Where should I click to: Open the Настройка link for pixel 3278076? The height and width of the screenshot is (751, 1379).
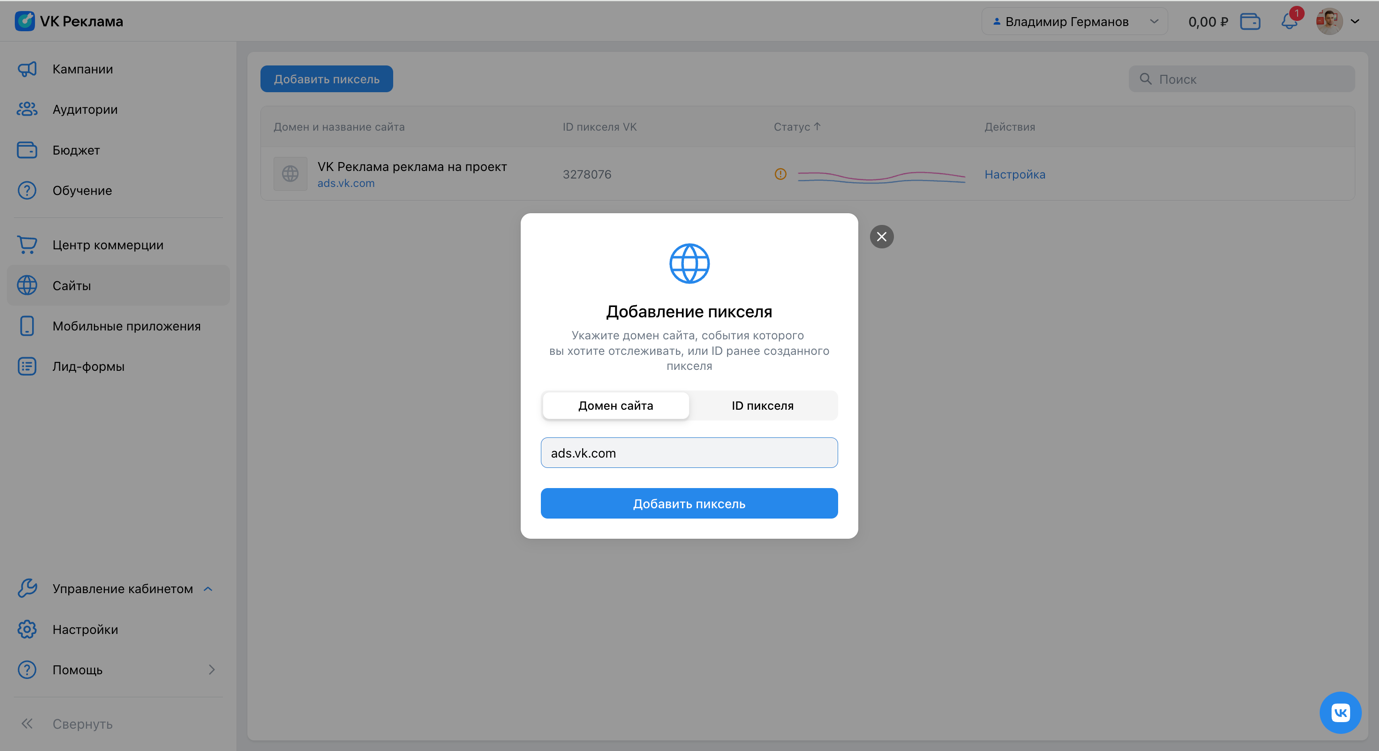(1015, 174)
